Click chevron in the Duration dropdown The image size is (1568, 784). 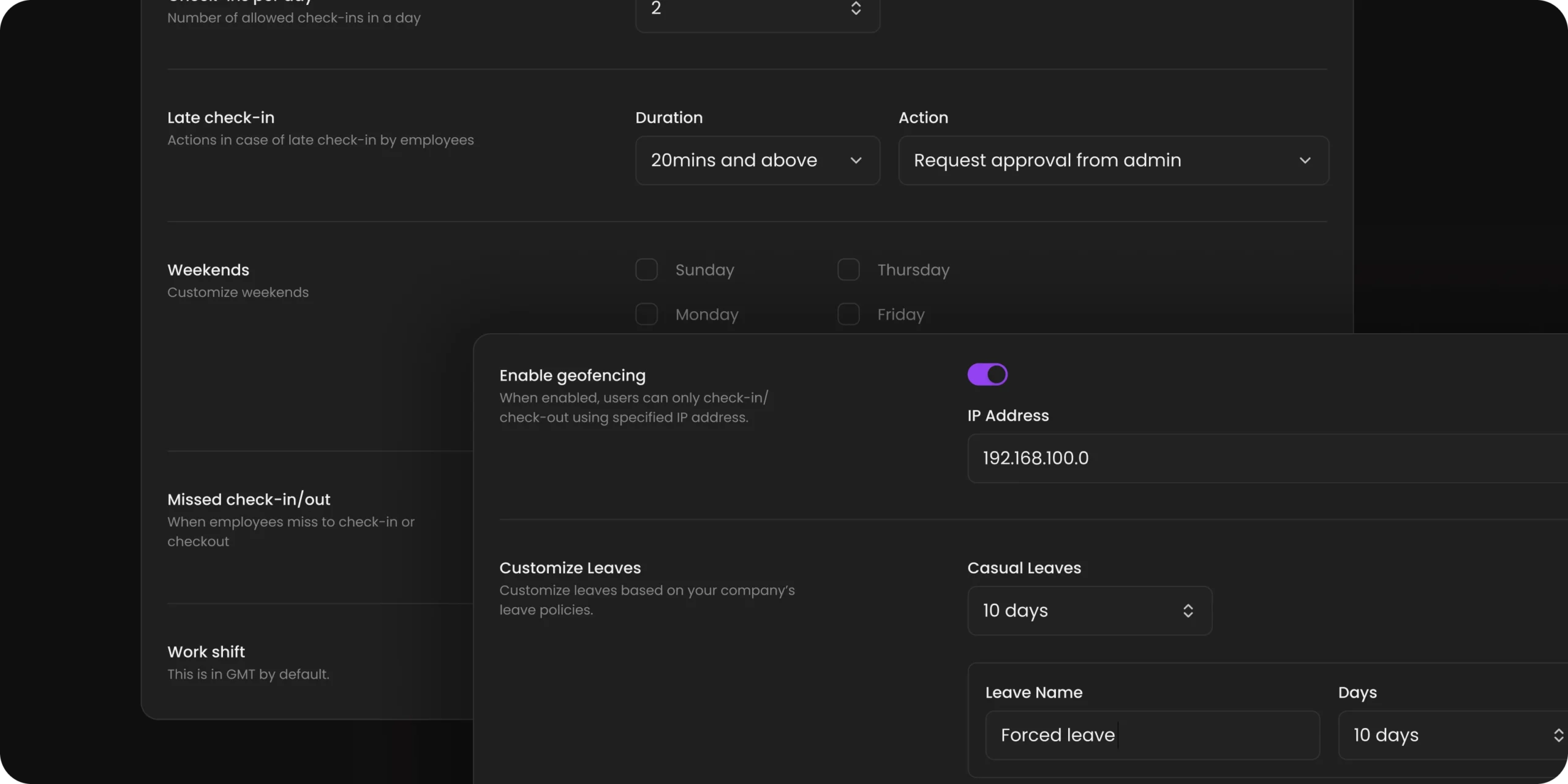click(856, 160)
